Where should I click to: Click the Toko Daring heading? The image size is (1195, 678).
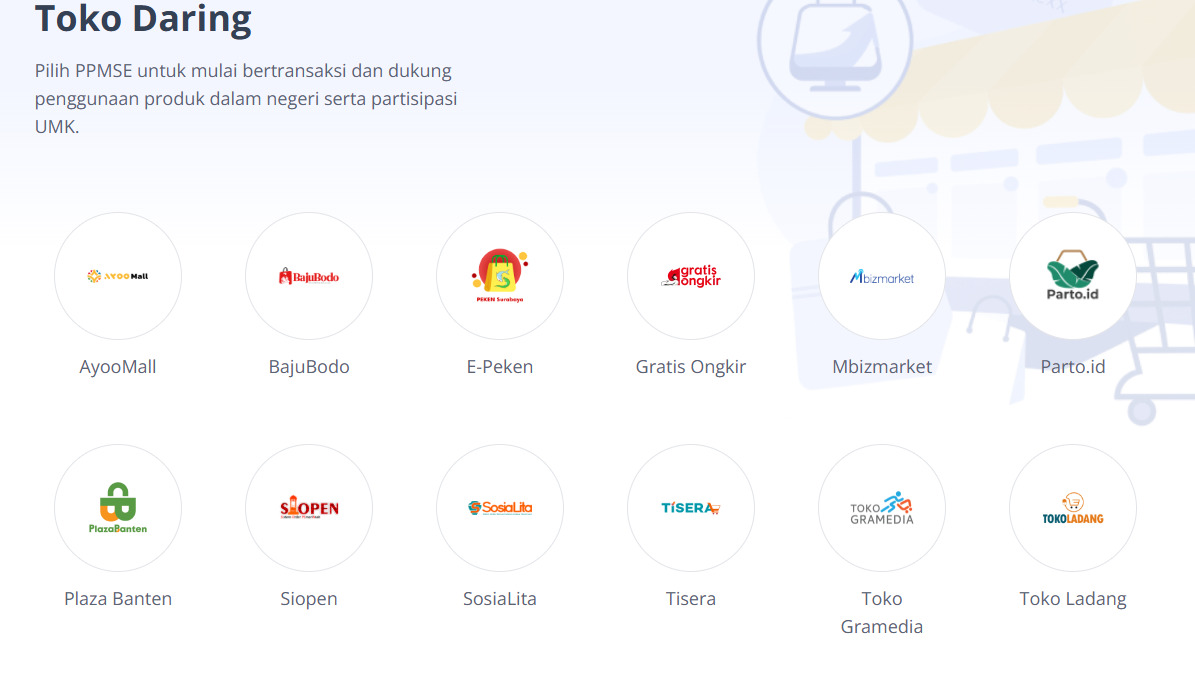point(143,18)
